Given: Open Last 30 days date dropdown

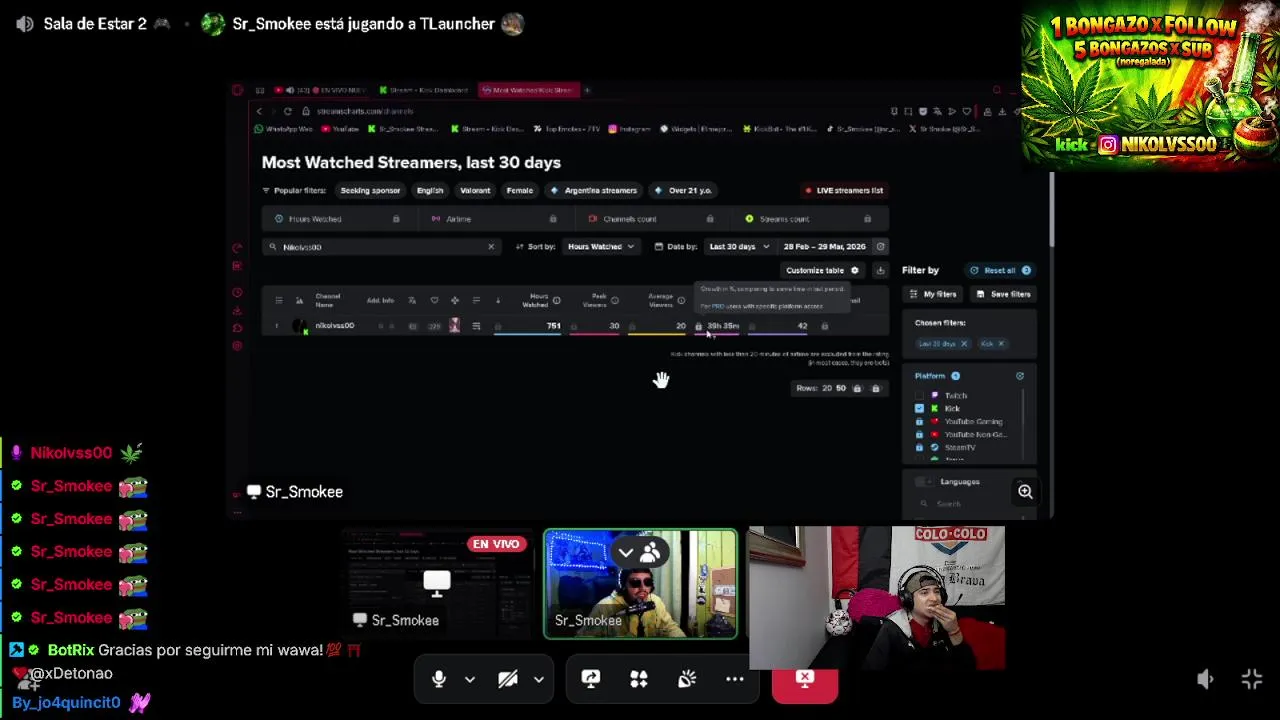Looking at the screenshot, I should 739,246.
